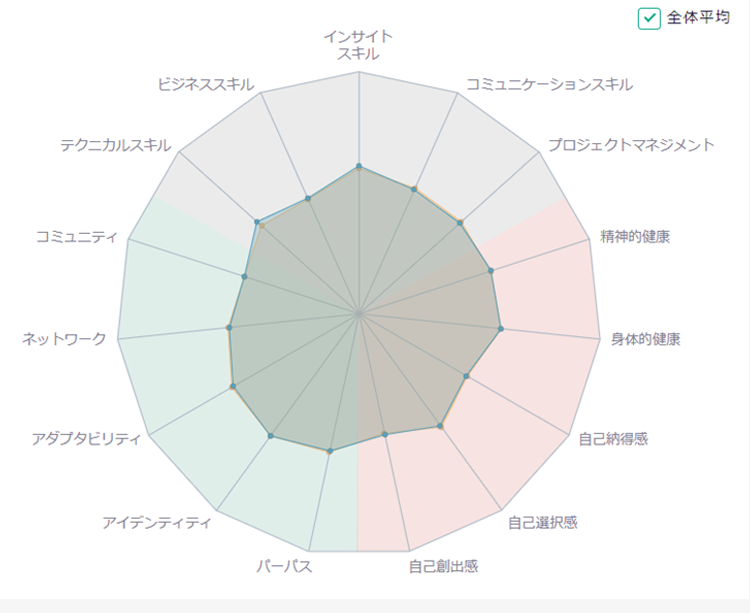Viewport: 750px width, 613px height.
Task: Uncheck the 全体平均 checkbox
Action: coord(649,19)
